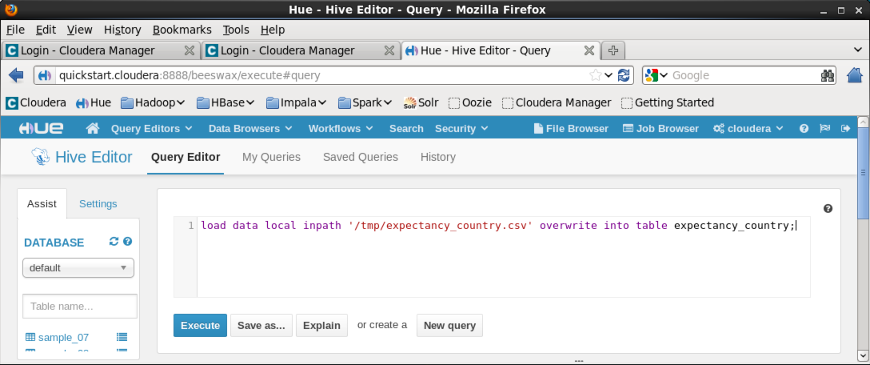Screen dimensions: 870x365
Task: Click the flag tour icon in the navbar
Action: pos(825,129)
